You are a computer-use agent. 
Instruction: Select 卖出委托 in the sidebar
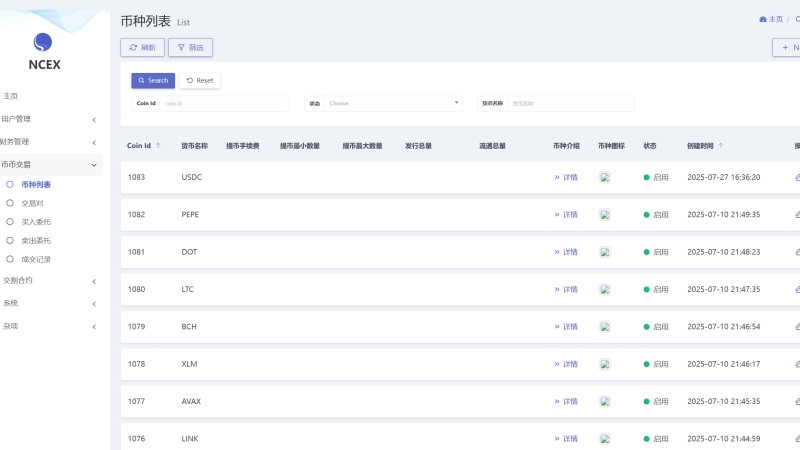(x=36, y=241)
